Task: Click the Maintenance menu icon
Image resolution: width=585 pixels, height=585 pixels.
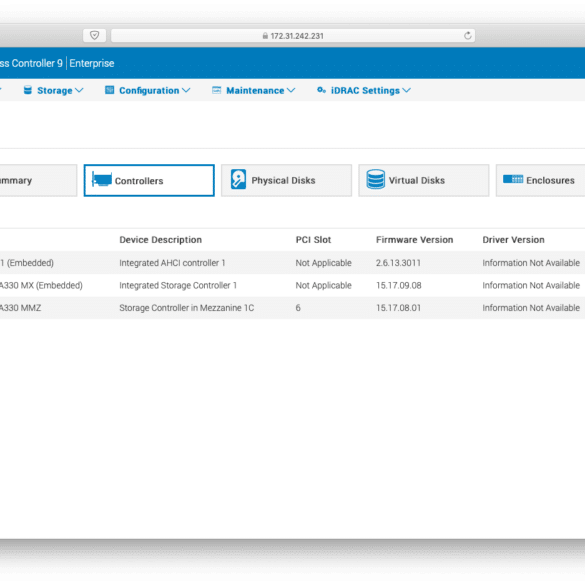Action: point(216,90)
